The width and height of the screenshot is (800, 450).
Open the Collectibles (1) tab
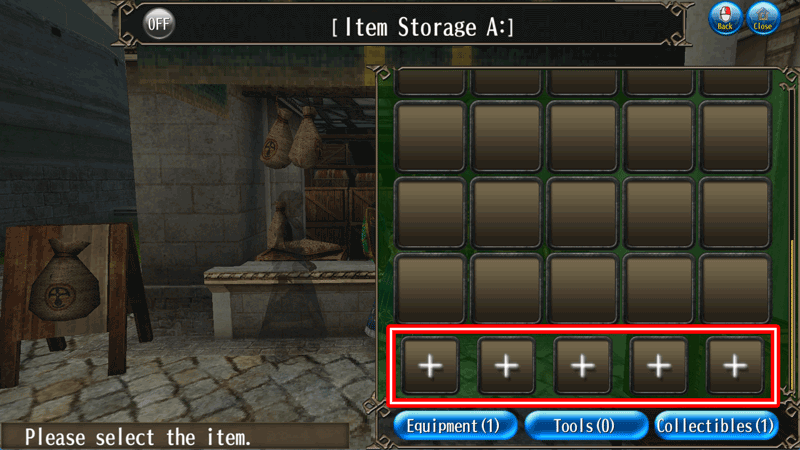pyautogui.click(x=716, y=426)
